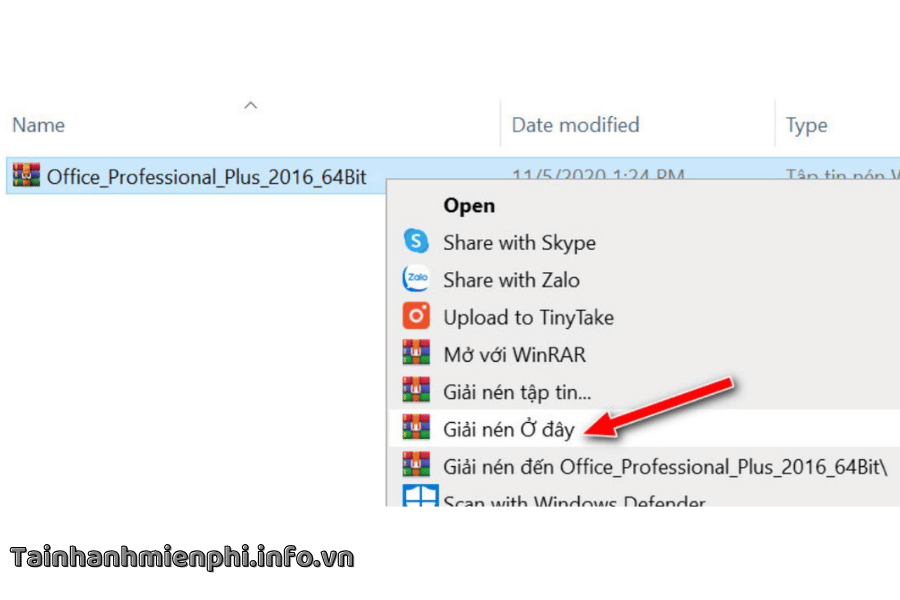Choose Upload to TinyTake
The height and width of the screenshot is (600, 900).
coord(528,317)
